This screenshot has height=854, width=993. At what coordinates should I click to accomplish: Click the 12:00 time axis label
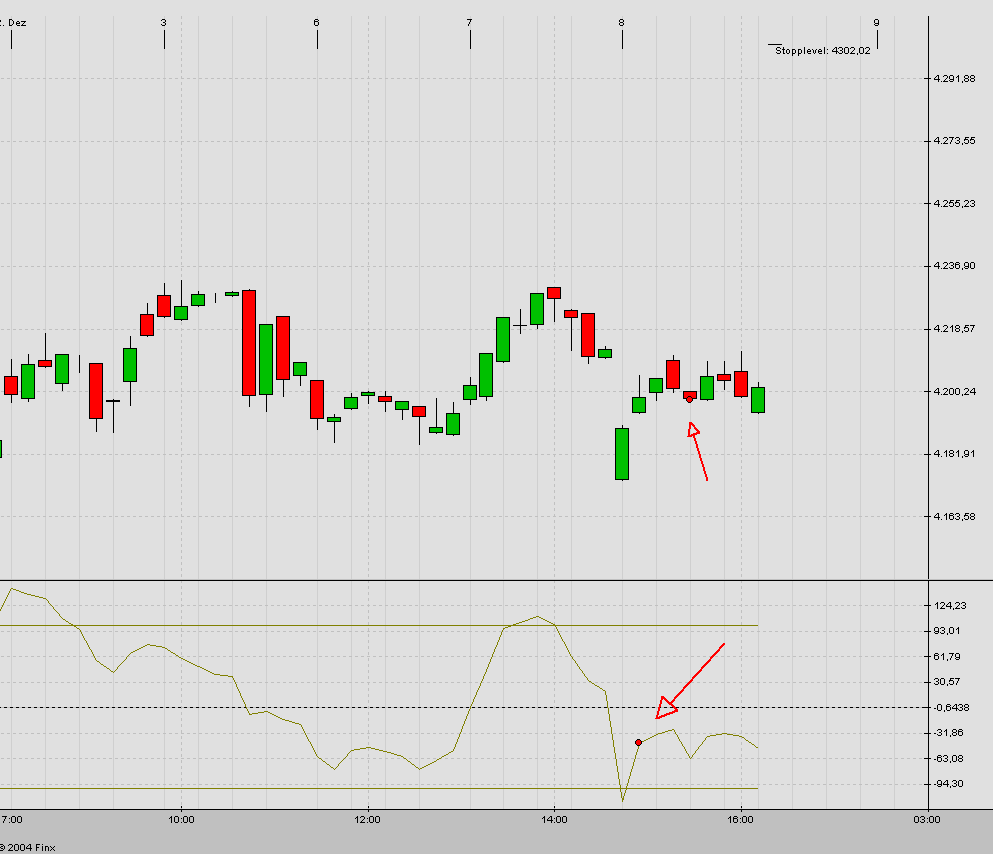pyautogui.click(x=367, y=820)
